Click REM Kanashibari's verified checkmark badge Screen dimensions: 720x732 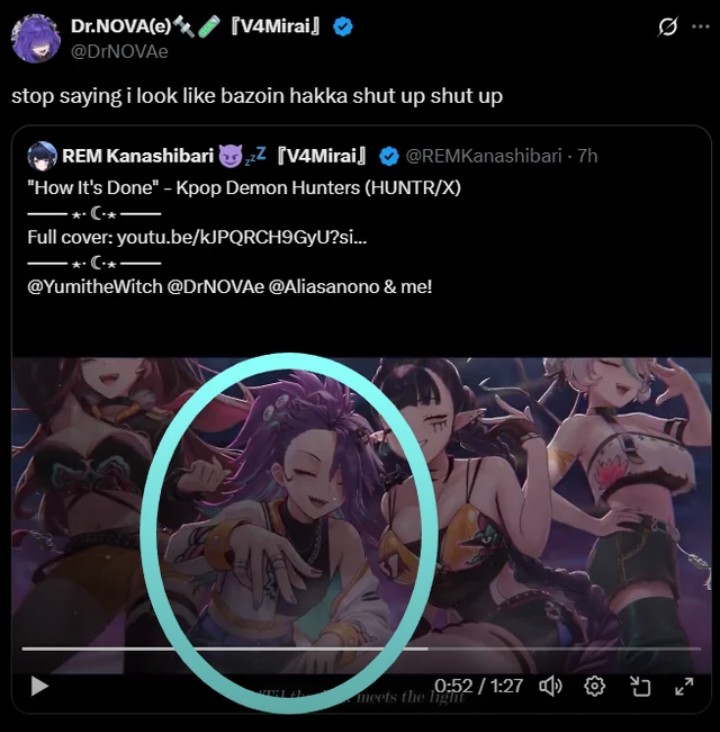click(388, 156)
